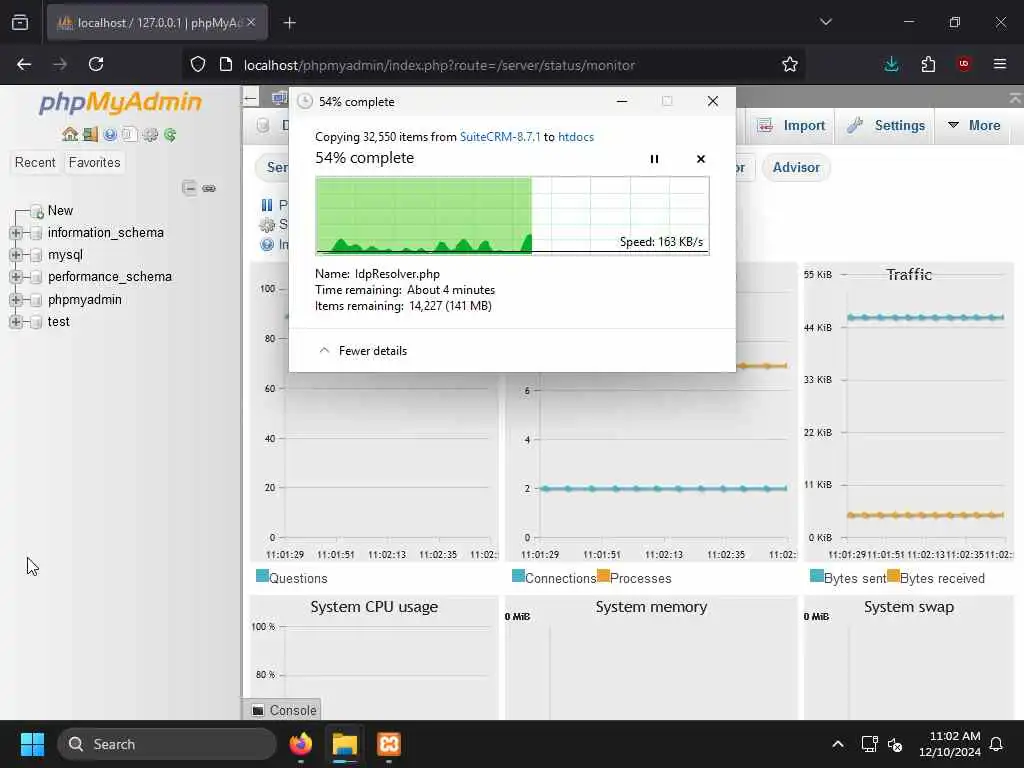Open the More dropdown menu

(974, 125)
